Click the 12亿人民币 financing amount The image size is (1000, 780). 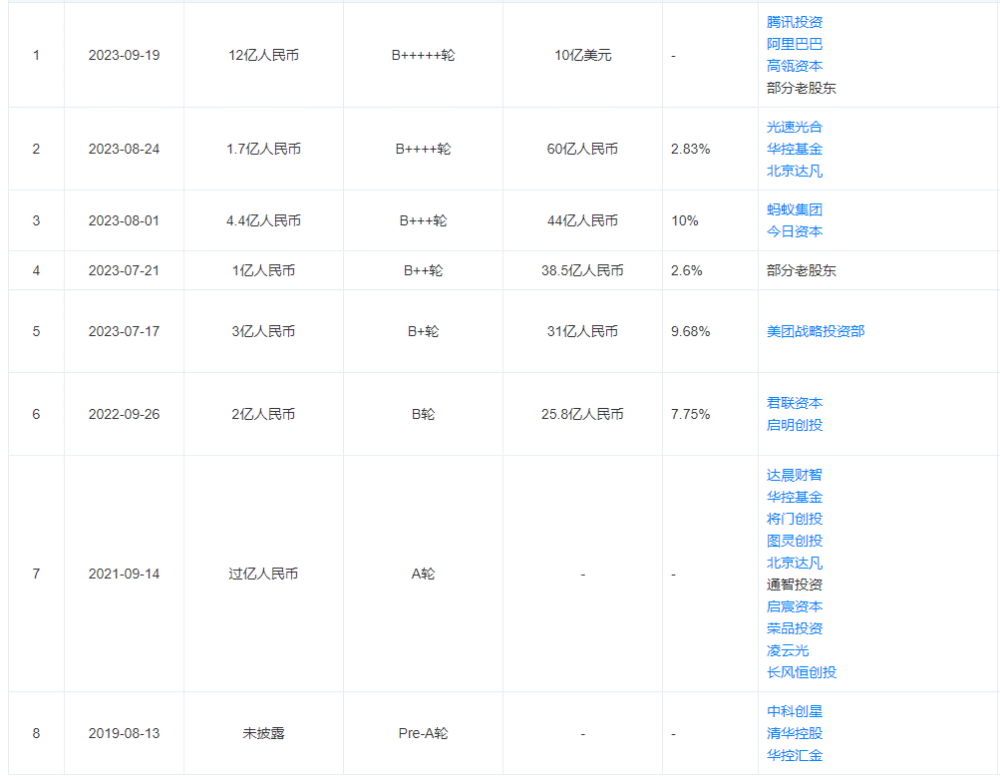click(263, 55)
